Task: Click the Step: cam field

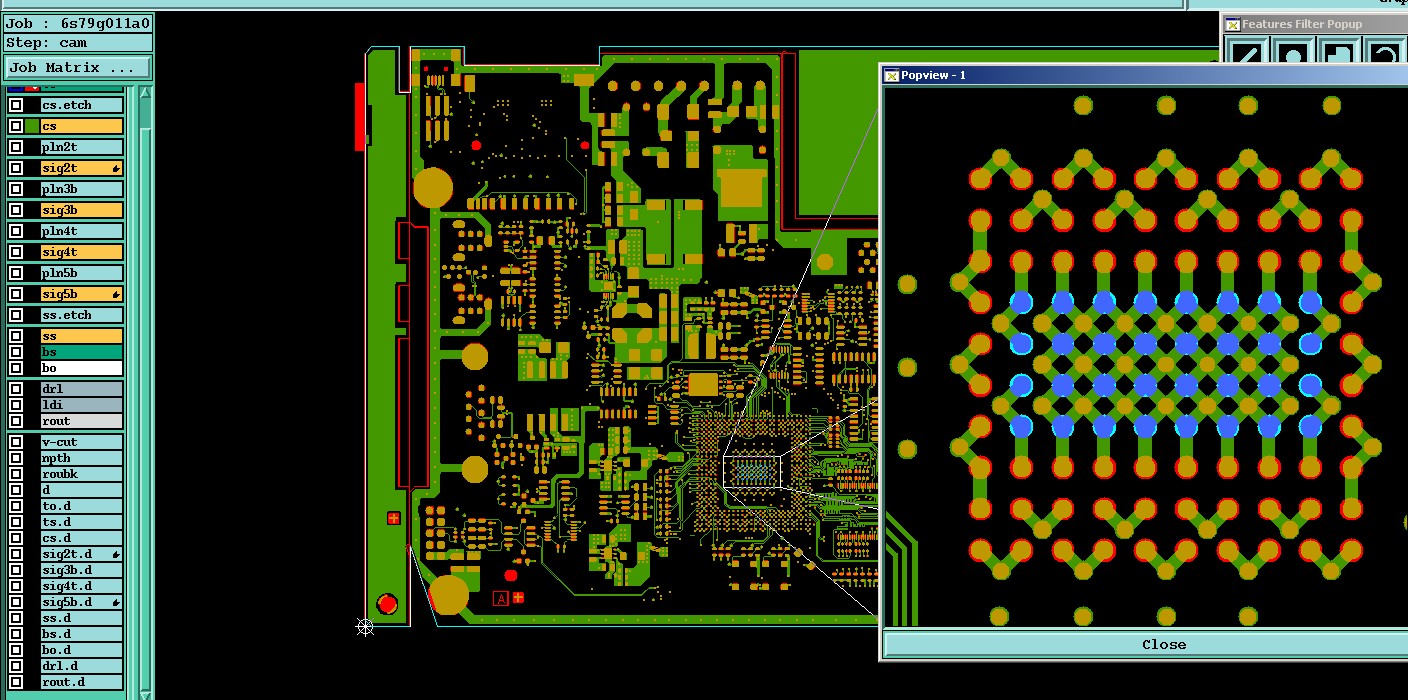Action: pos(78,43)
